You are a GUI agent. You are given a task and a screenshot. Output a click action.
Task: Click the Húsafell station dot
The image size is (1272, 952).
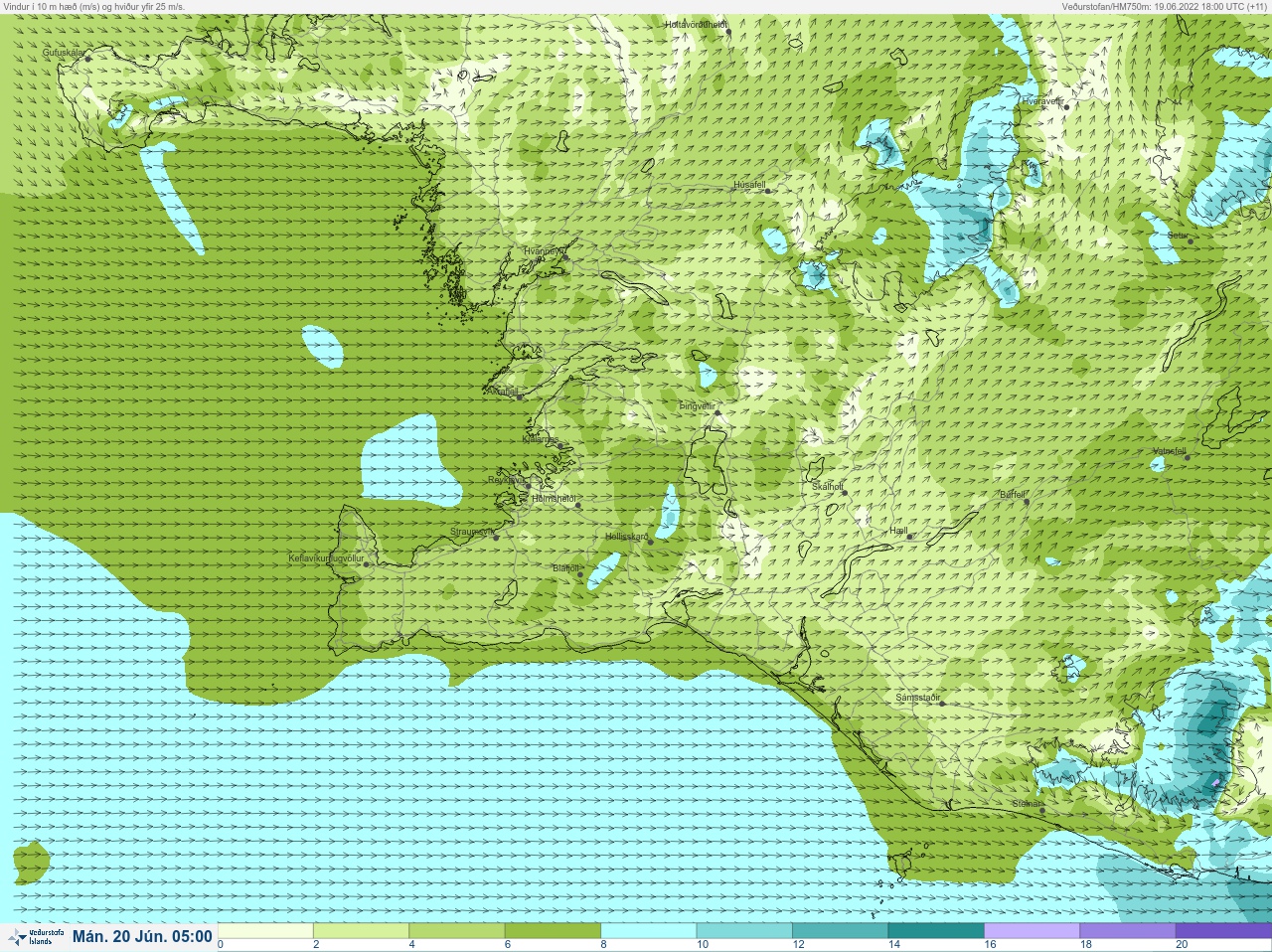tap(767, 191)
